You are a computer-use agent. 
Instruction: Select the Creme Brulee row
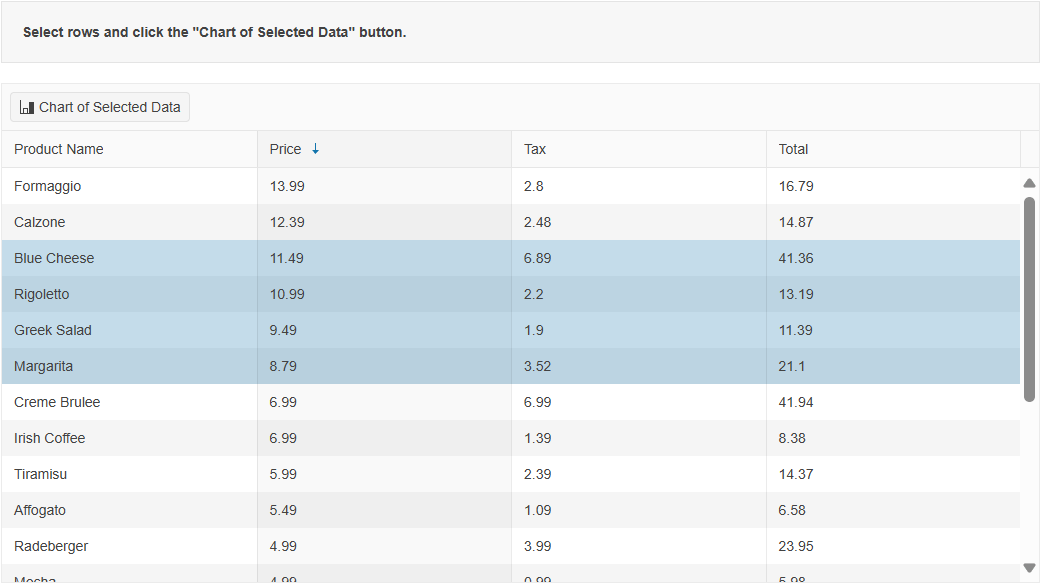(130, 402)
